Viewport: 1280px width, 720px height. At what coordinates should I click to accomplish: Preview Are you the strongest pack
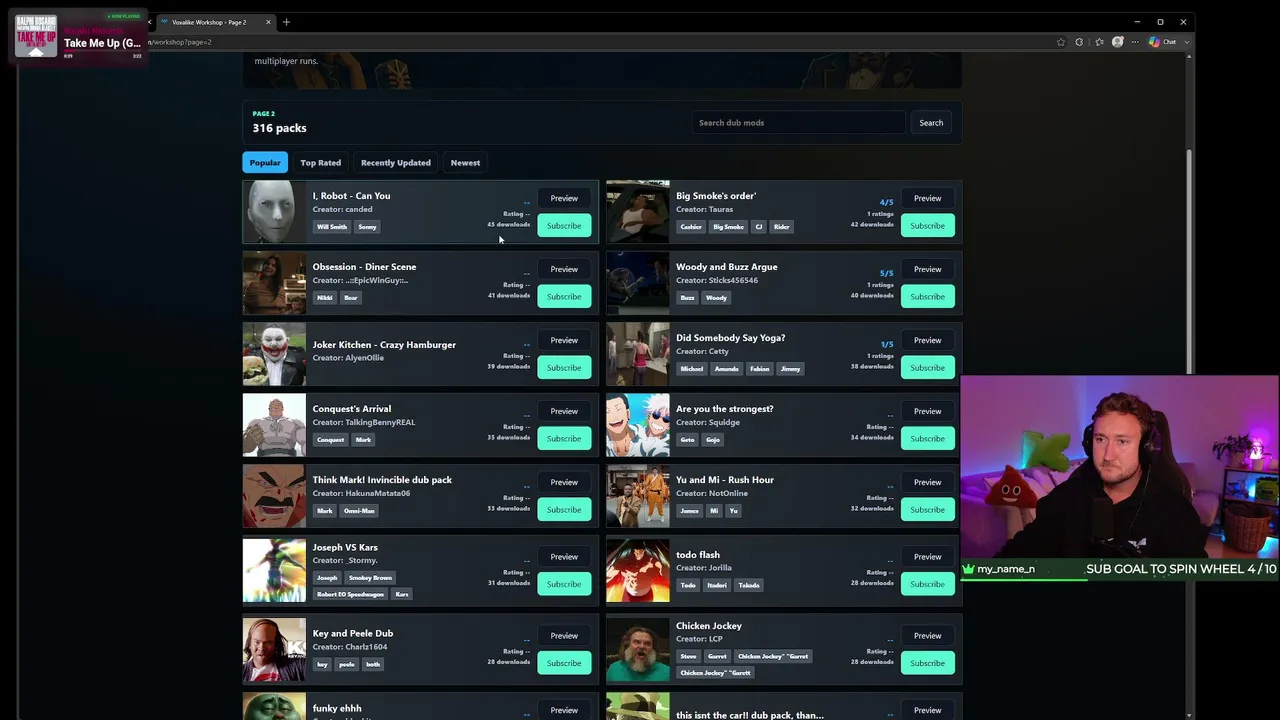coord(927,411)
